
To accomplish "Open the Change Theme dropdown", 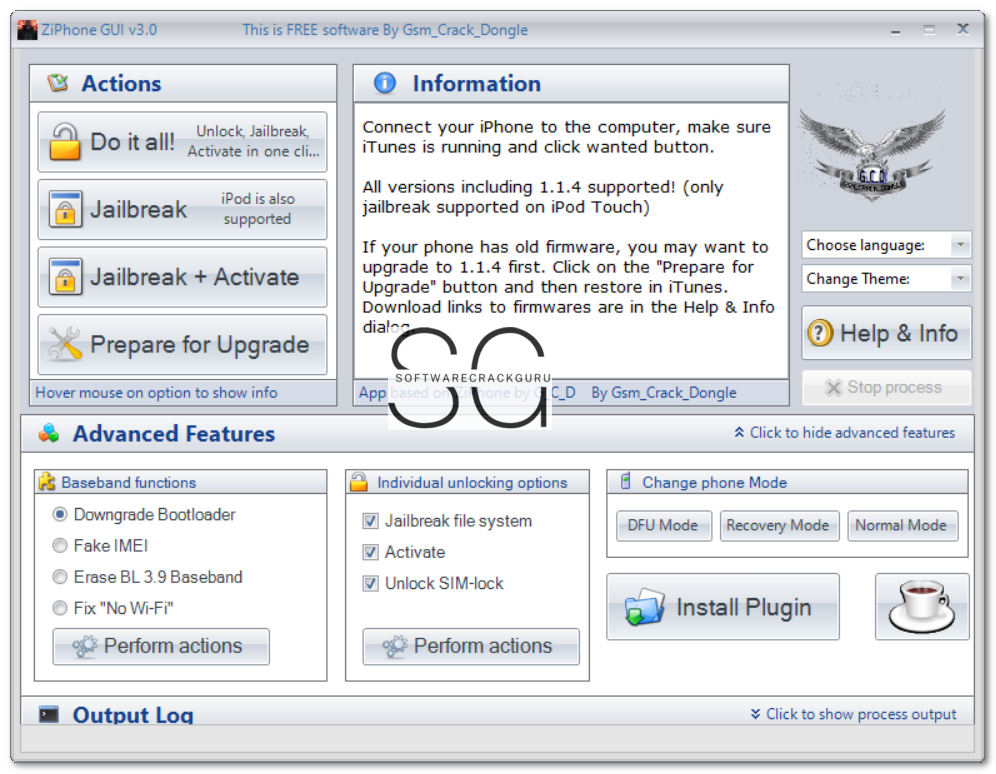I will point(886,278).
